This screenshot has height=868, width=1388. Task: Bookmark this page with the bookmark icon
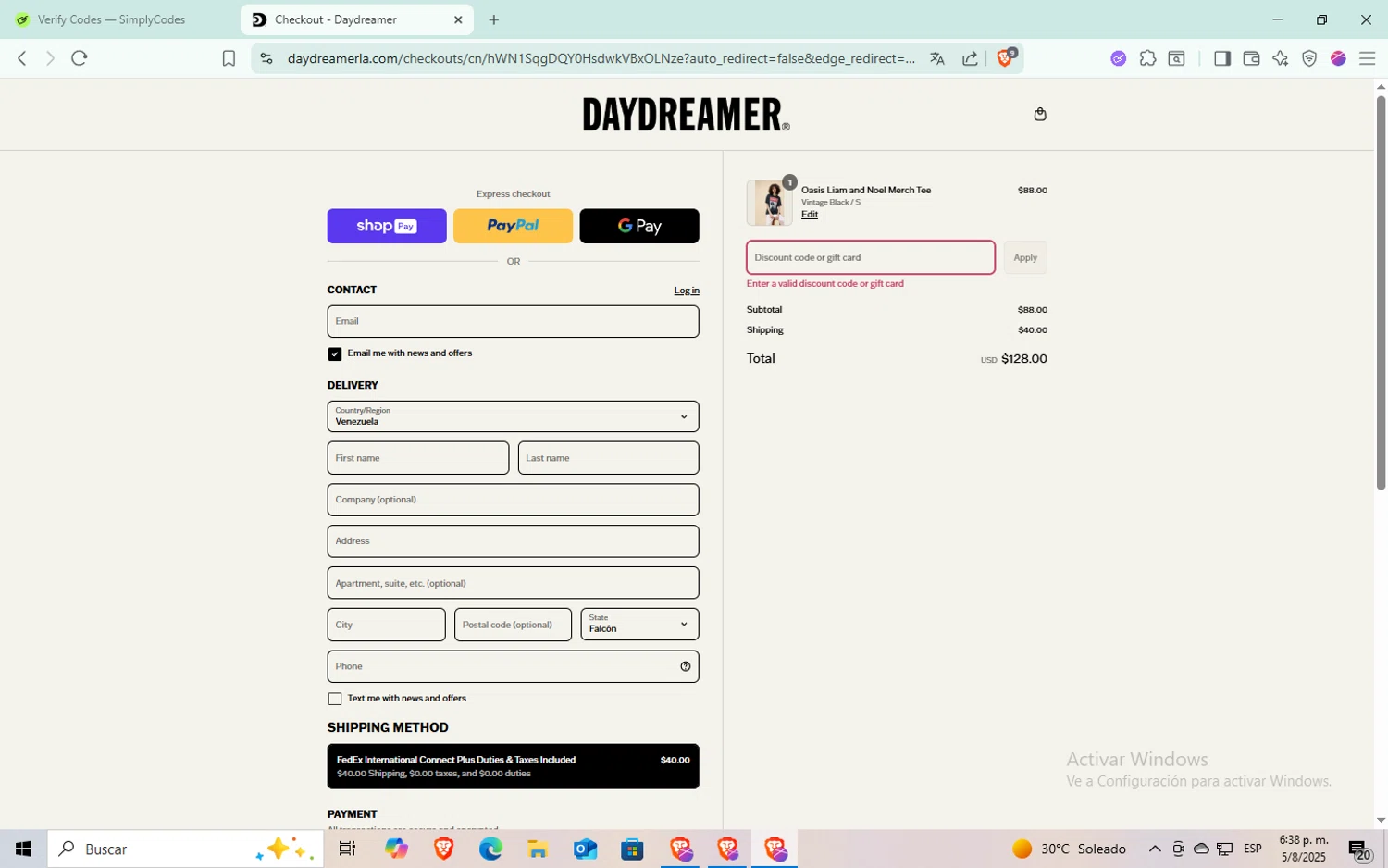229,58
